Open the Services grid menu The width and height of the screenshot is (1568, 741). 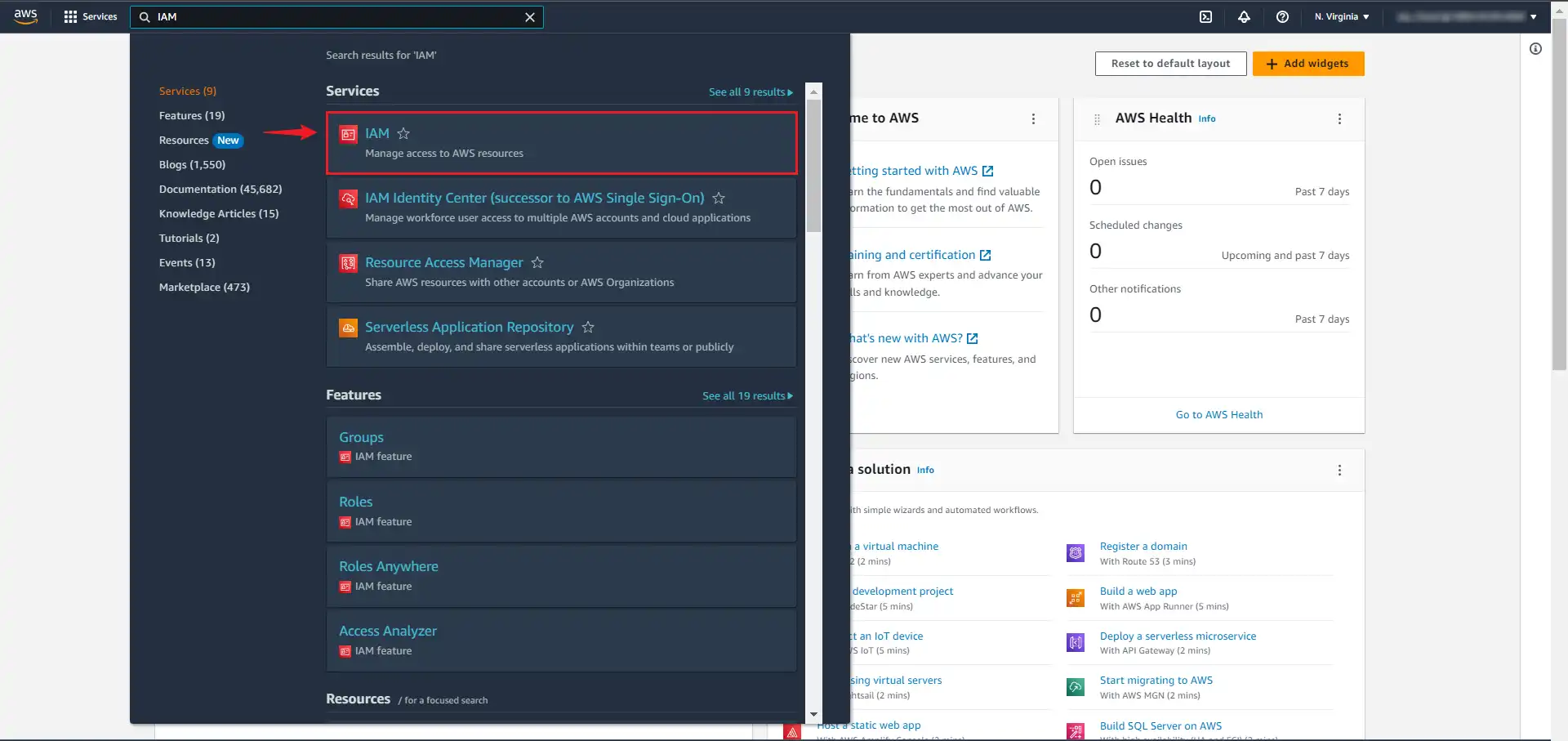pos(90,16)
